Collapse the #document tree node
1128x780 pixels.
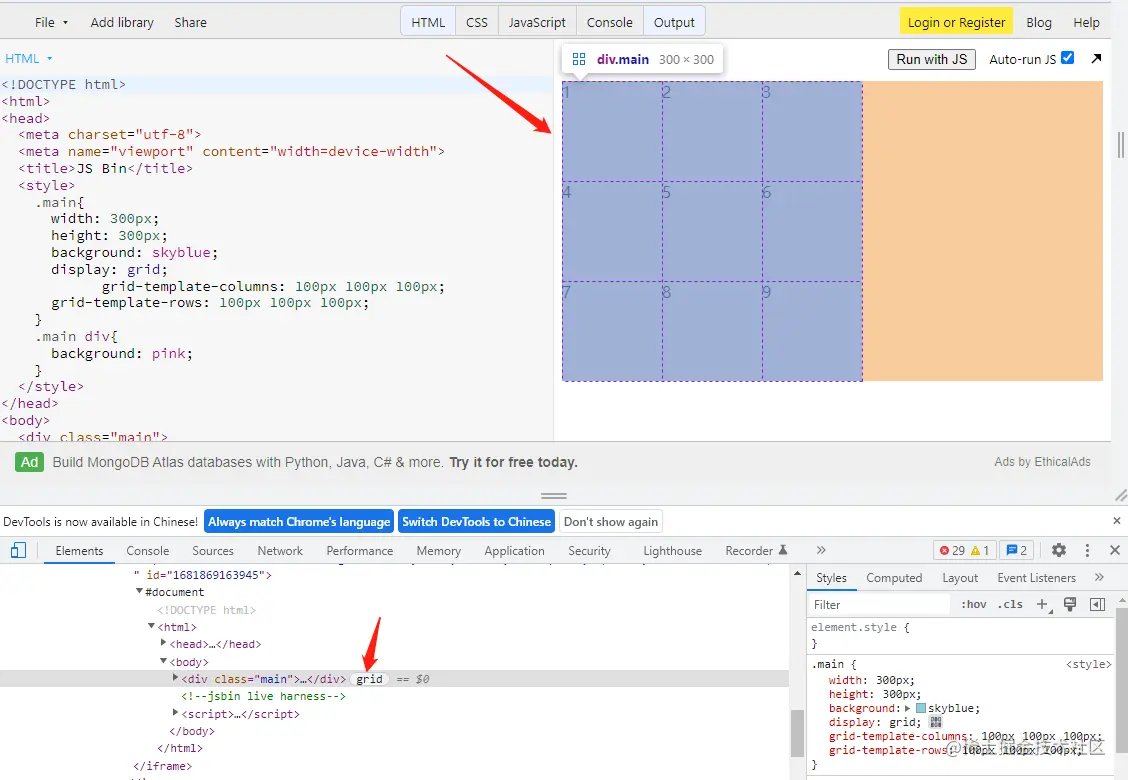click(x=139, y=591)
